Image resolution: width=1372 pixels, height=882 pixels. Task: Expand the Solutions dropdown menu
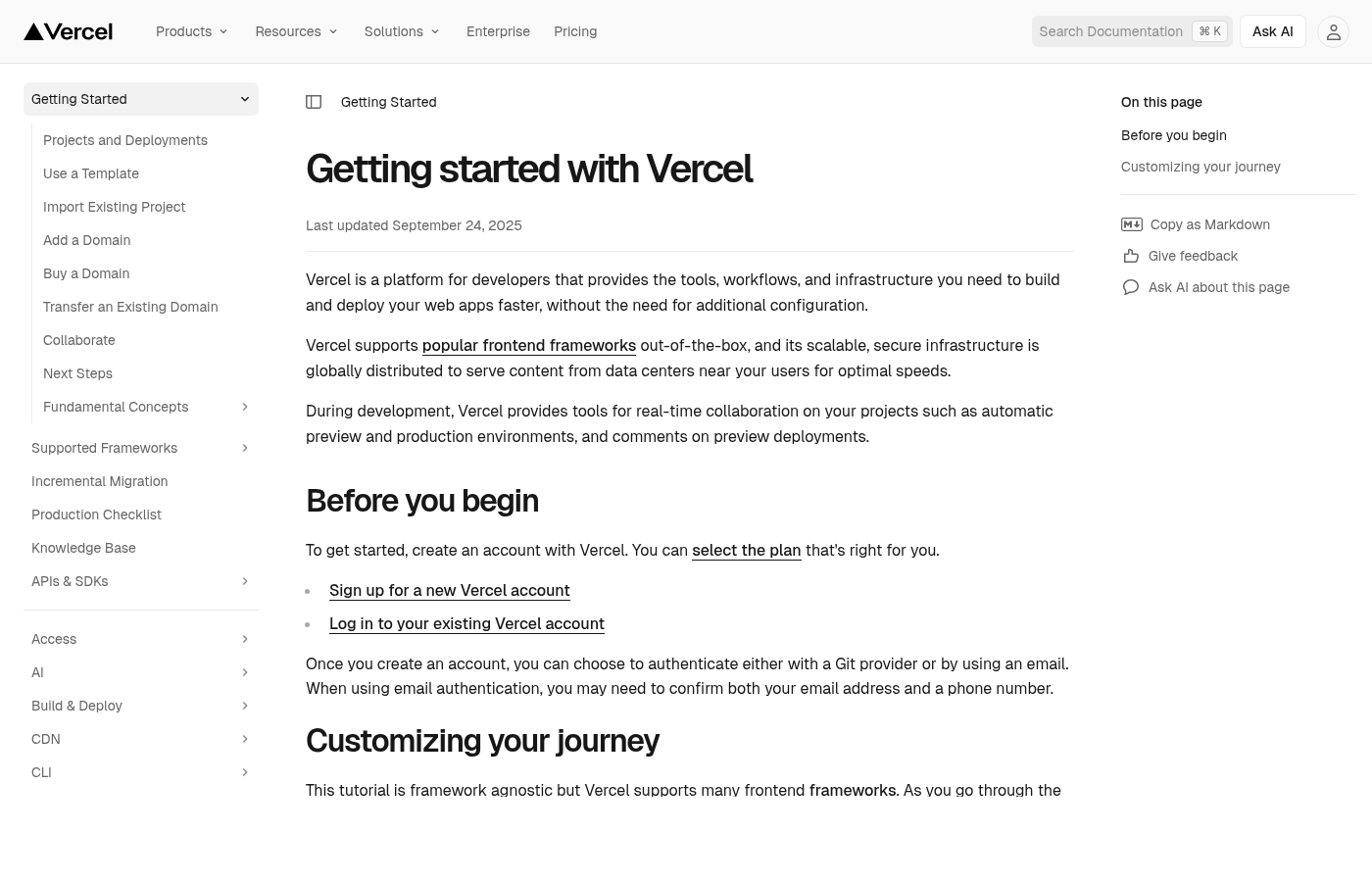pyautogui.click(x=401, y=31)
